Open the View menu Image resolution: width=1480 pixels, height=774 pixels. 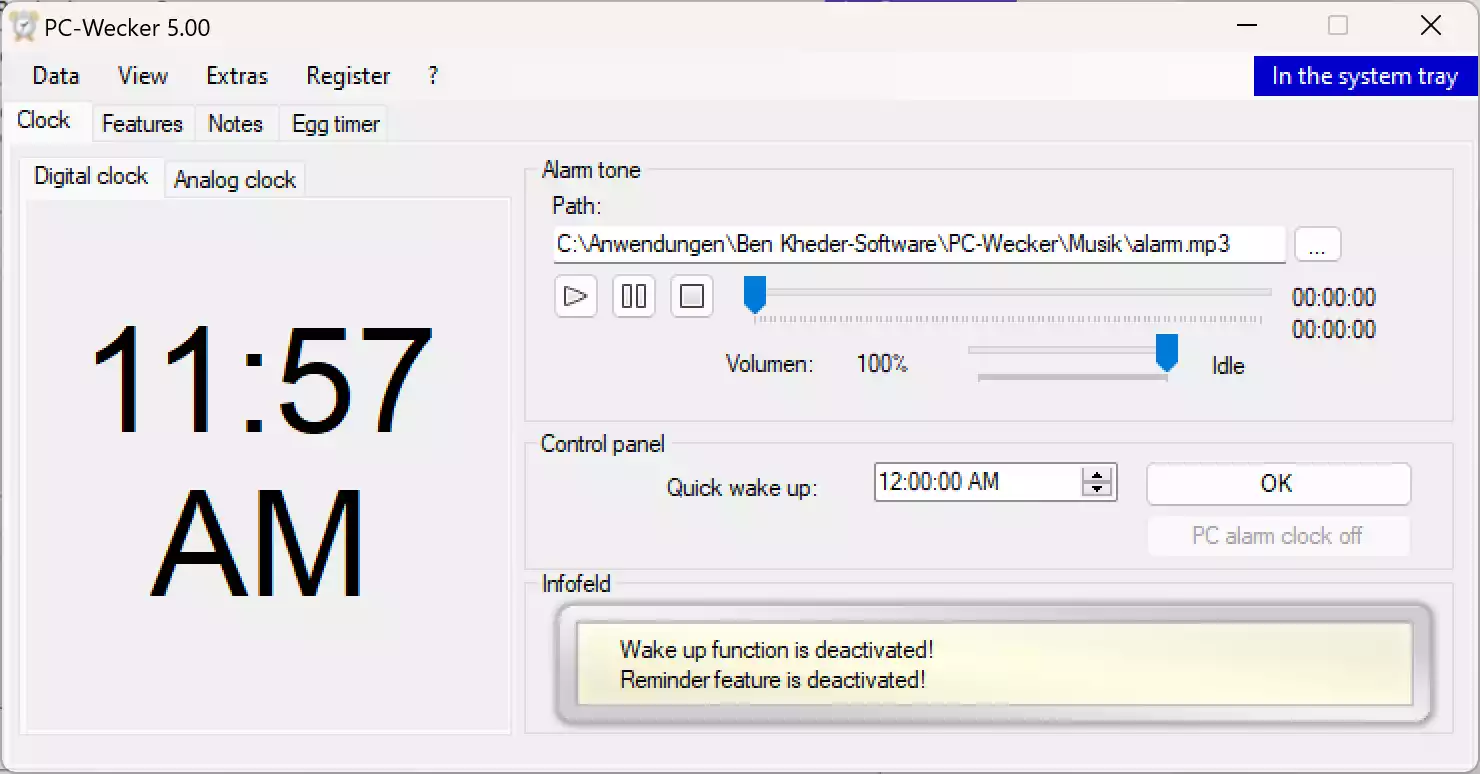143,76
